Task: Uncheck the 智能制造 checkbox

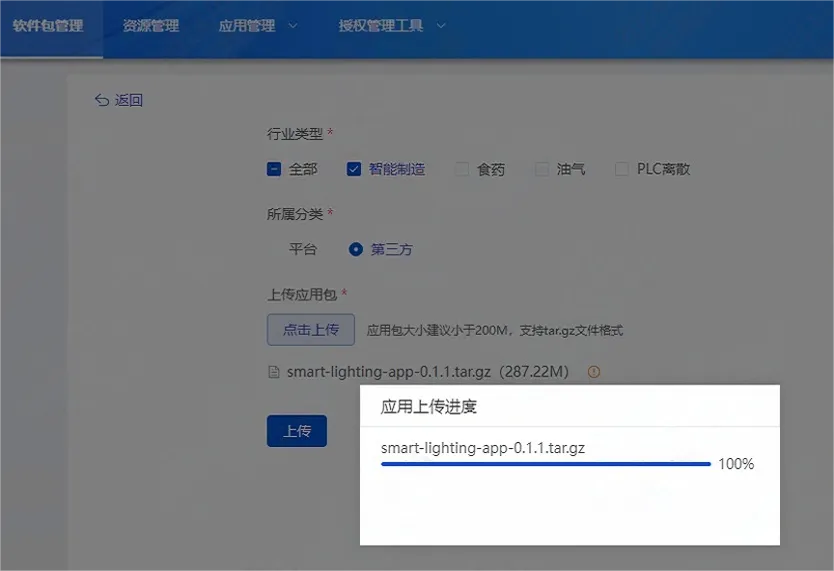Action: coord(354,169)
